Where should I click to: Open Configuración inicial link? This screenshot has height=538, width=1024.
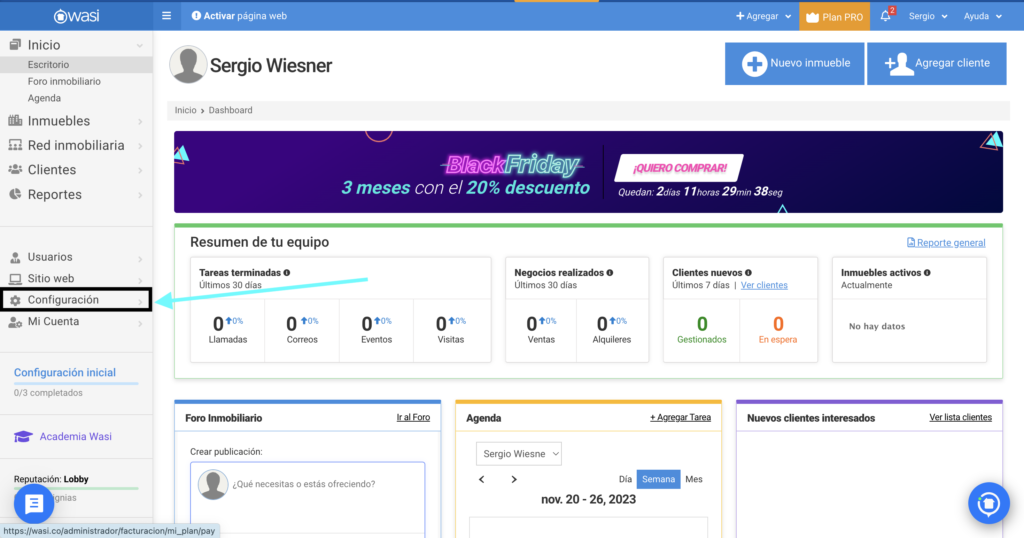(x=65, y=372)
